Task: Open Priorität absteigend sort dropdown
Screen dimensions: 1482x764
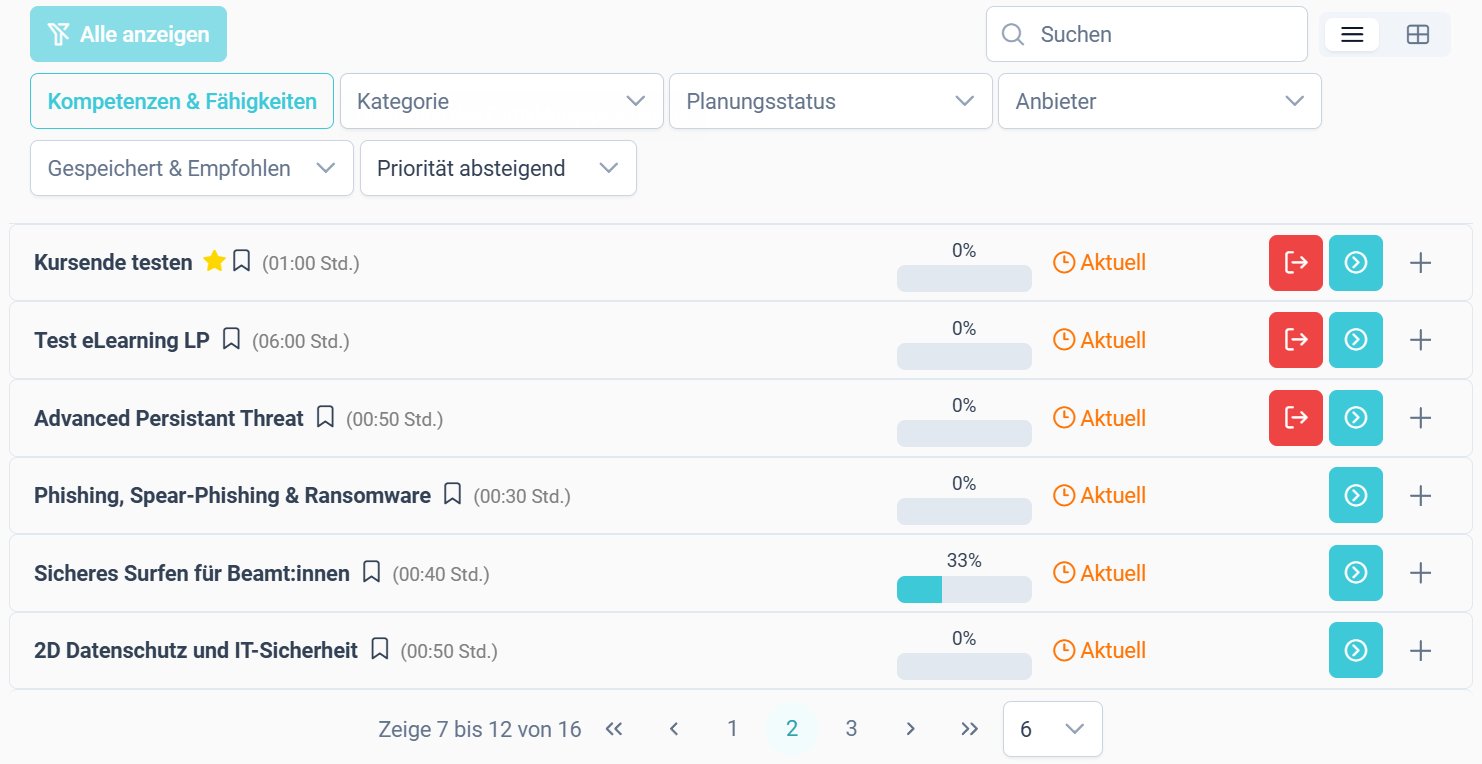Action: tap(498, 168)
